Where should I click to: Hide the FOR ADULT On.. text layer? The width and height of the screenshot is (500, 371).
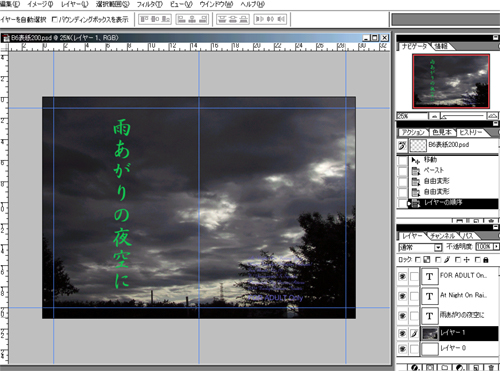(x=403, y=276)
